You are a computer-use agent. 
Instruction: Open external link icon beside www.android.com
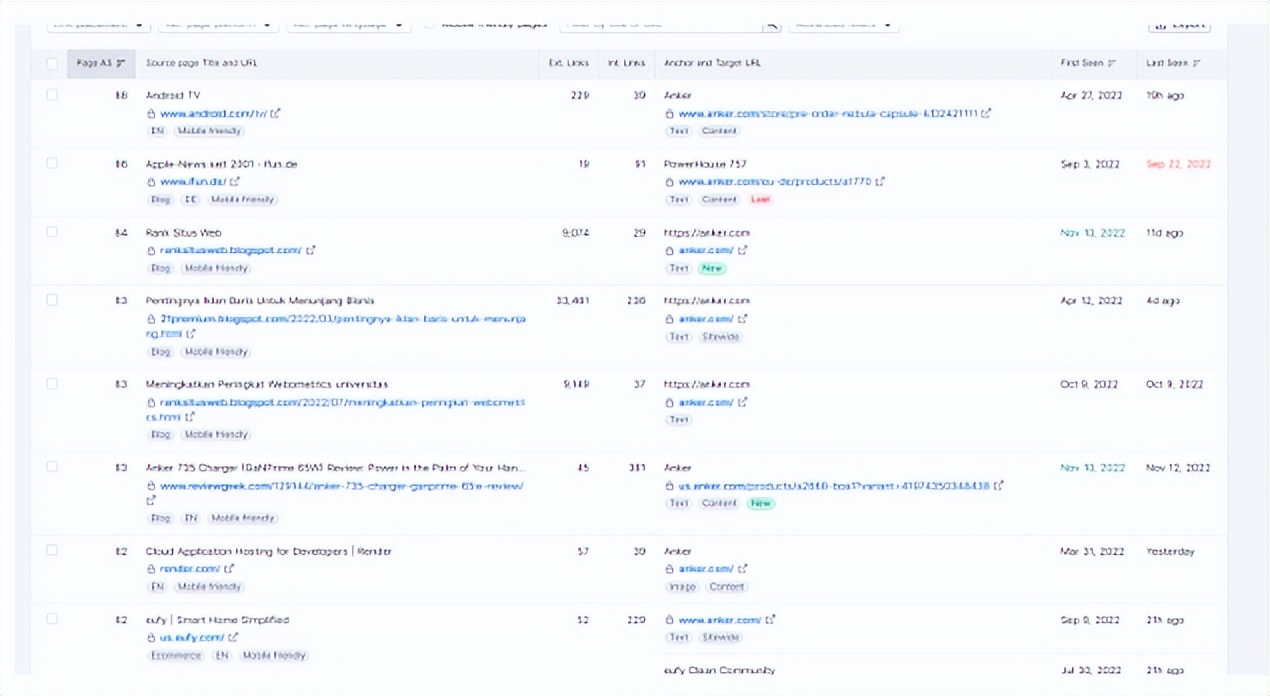276,114
